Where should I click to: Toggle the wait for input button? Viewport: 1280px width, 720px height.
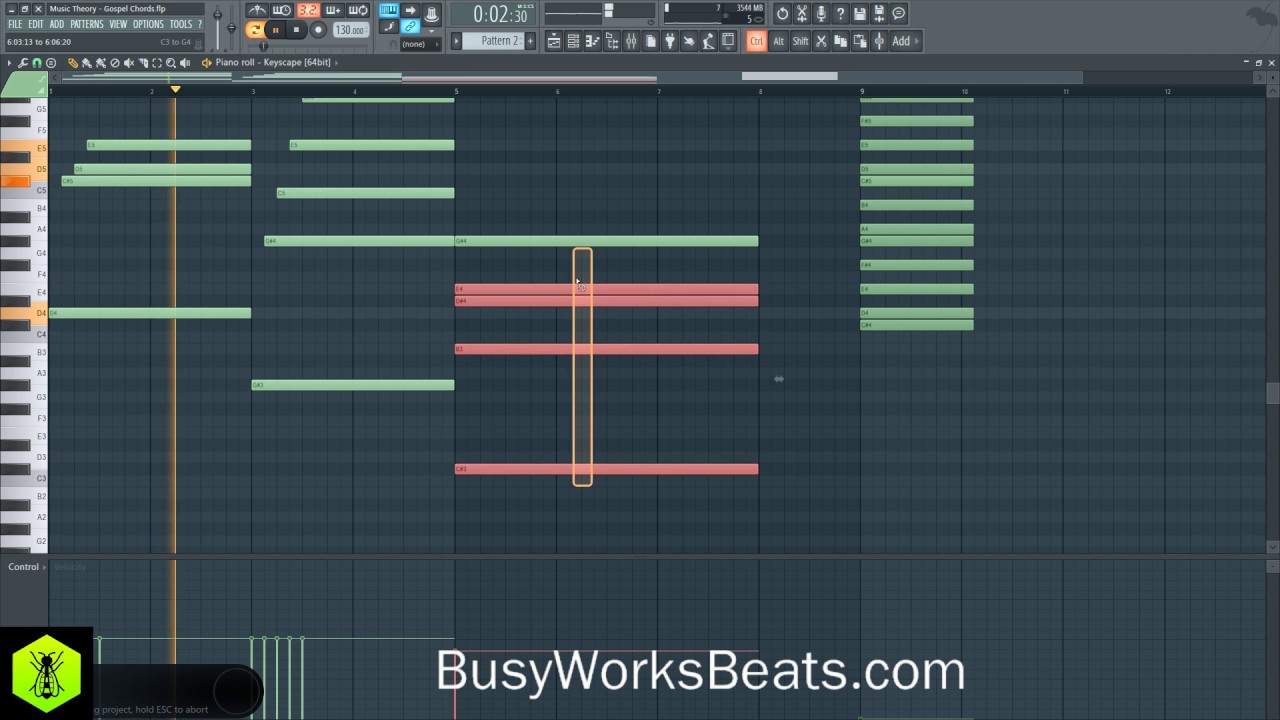coord(282,11)
